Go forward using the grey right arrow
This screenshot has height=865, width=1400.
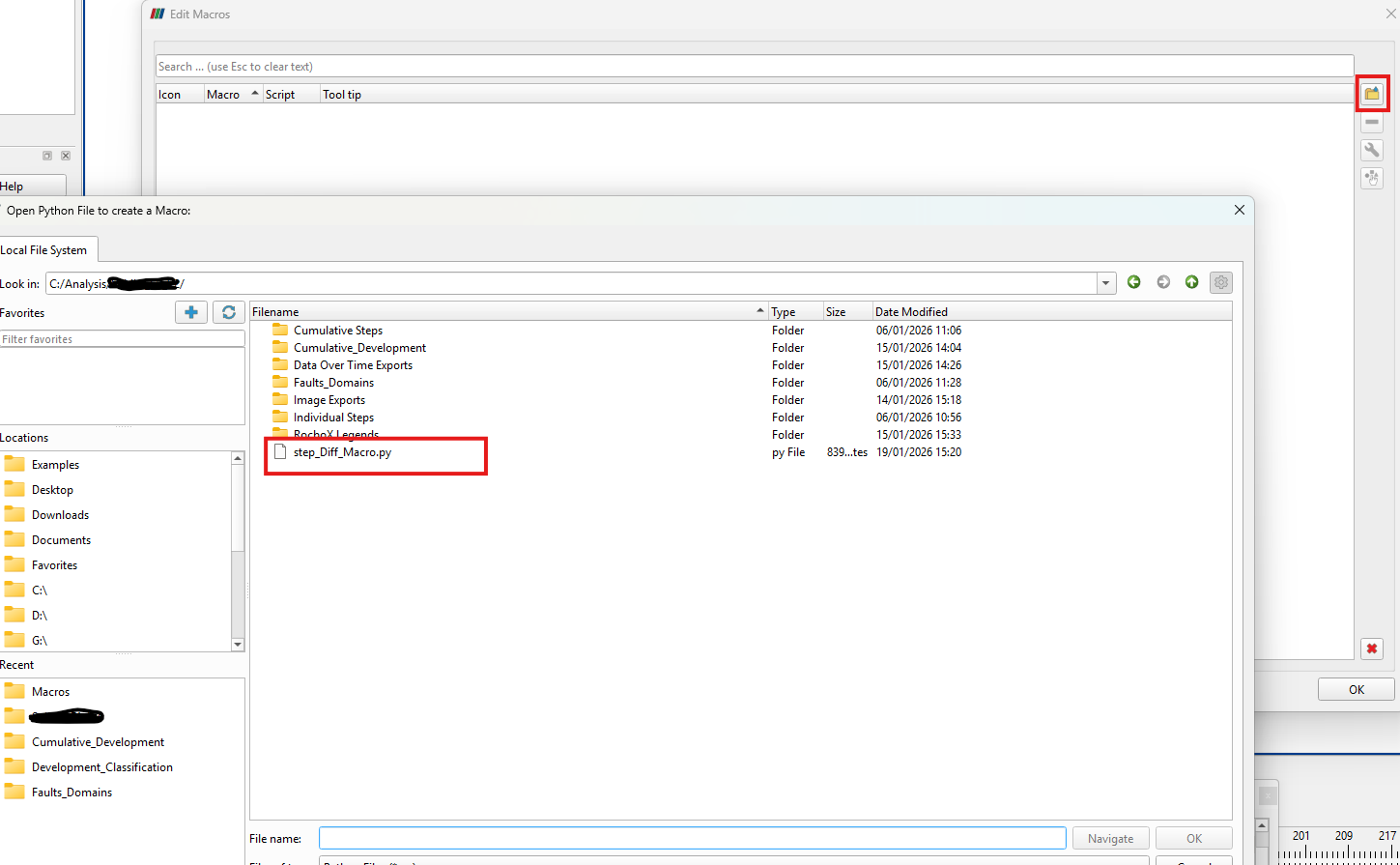pyautogui.click(x=1163, y=282)
